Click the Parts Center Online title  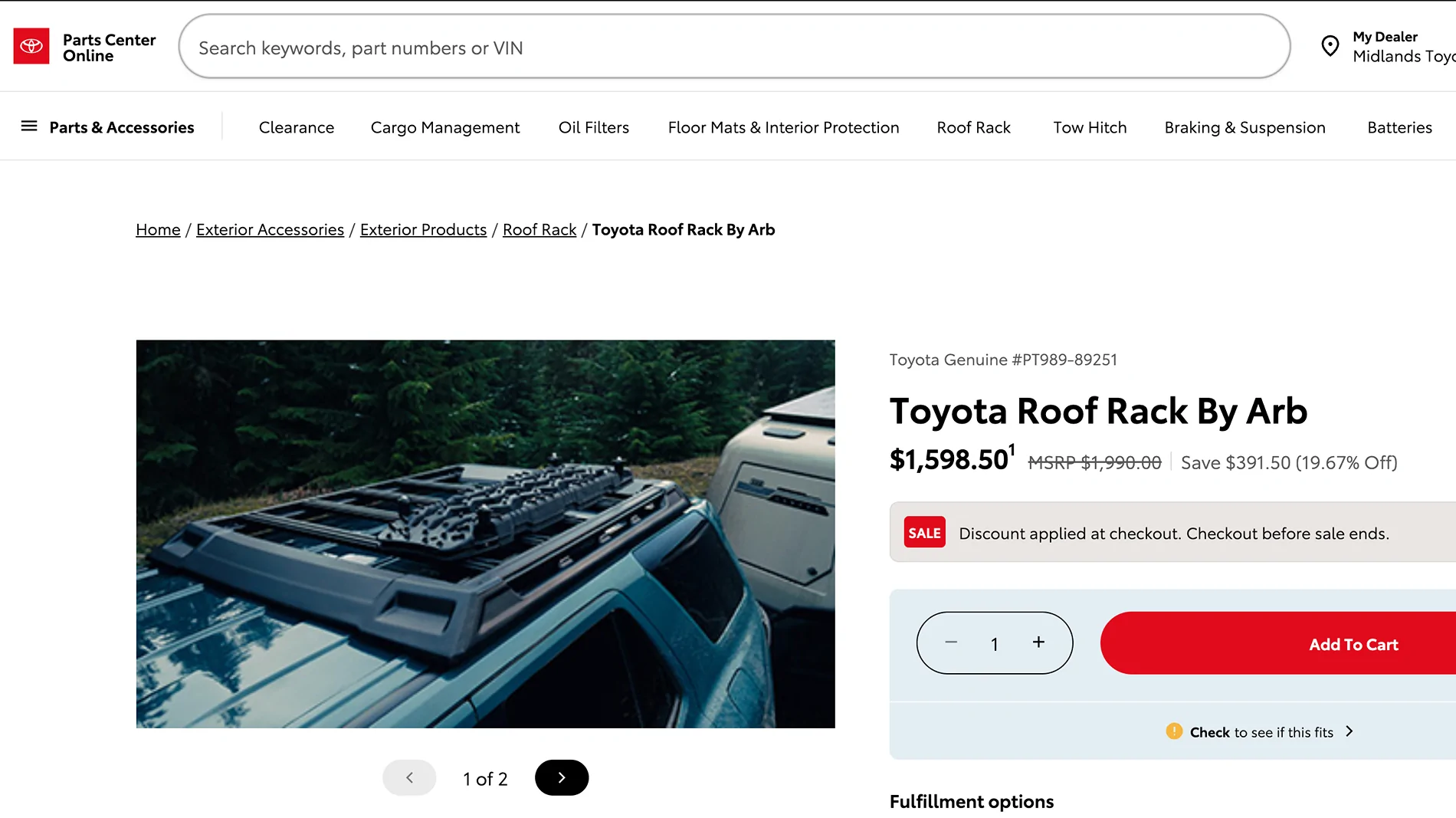pyautogui.click(x=109, y=48)
